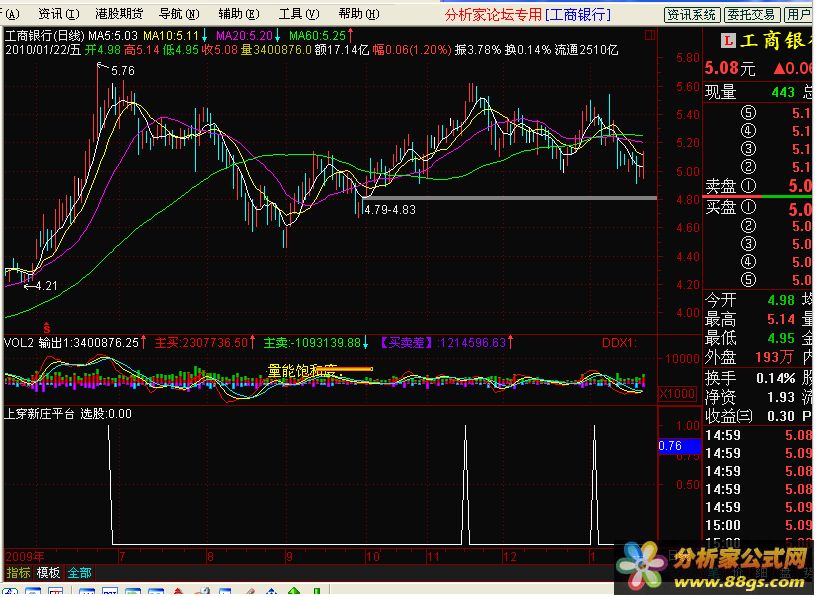Click the MA10:5.11 indicator label
Viewport: 816px width, 597px height.
click(x=171, y=36)
